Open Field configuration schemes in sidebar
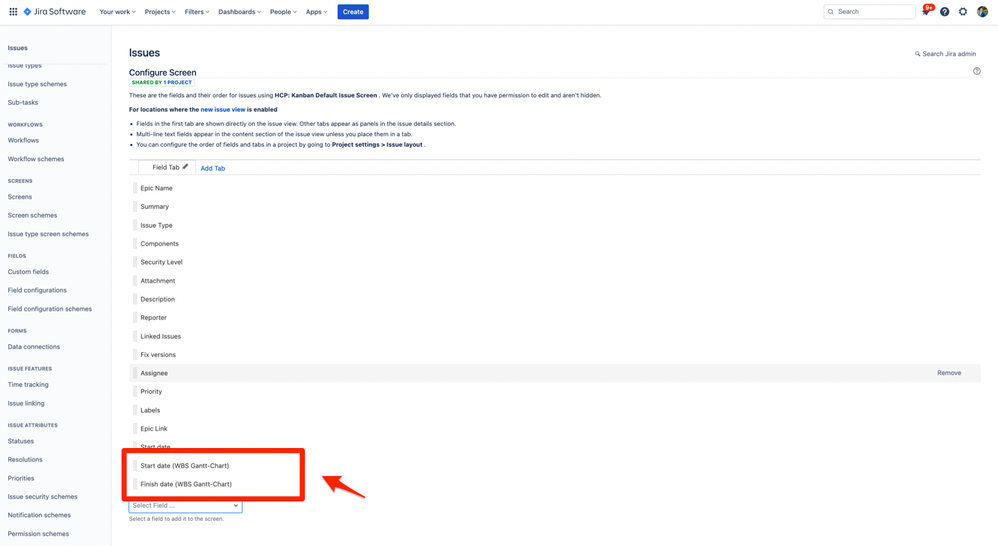The height and width of the screenshot is (546, 998). pyautogui.click(x=50, y=309)
